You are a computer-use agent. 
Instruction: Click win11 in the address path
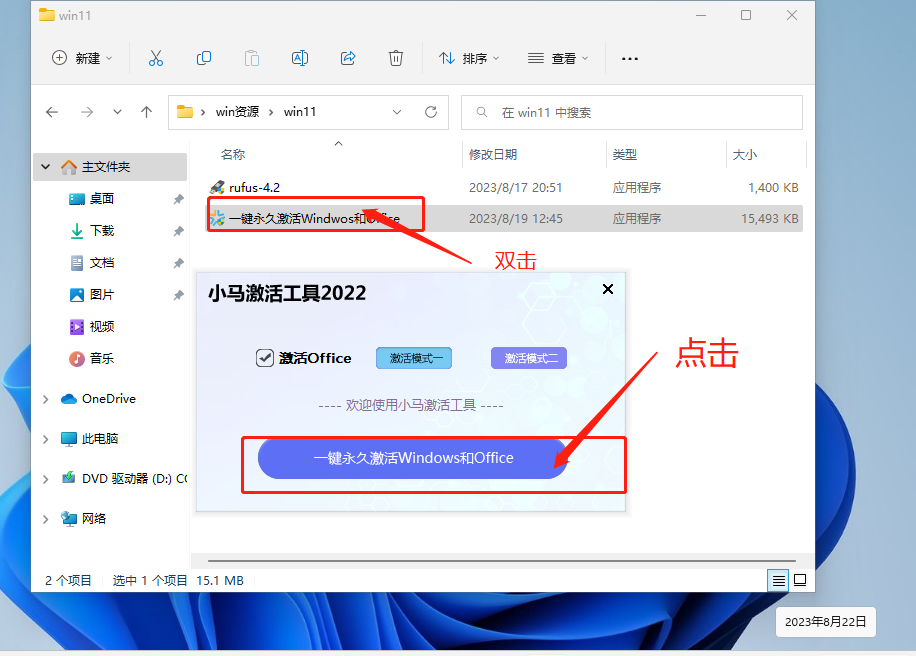(300, 112)
